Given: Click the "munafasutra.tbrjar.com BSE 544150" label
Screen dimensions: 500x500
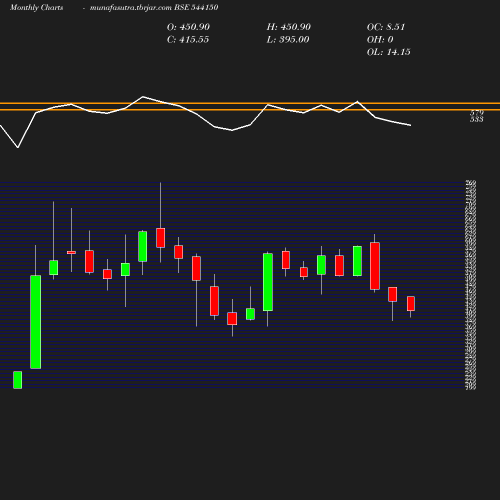Looking at the screenshot, I should 154,7.
